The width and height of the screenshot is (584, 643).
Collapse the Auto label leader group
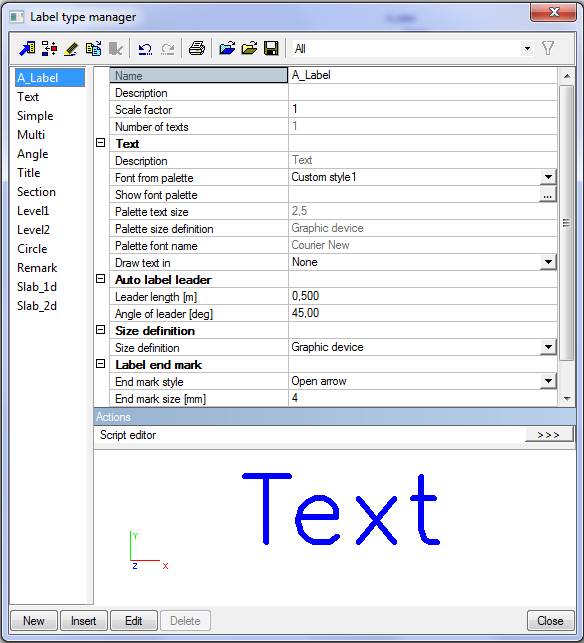click(x=100, y=279)
